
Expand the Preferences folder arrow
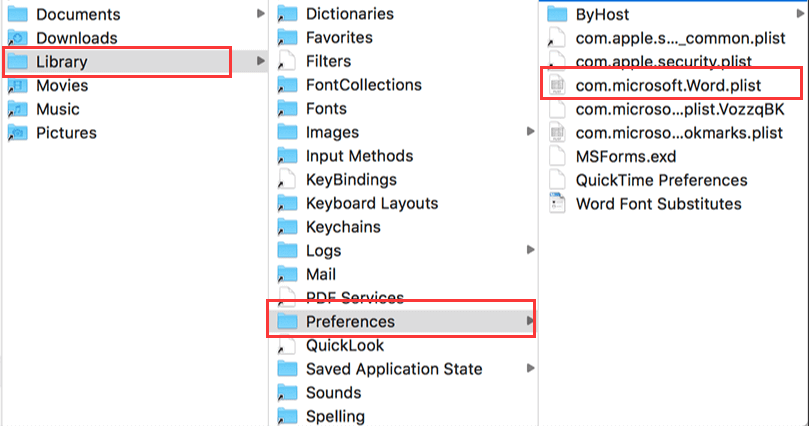coord(530,321)
